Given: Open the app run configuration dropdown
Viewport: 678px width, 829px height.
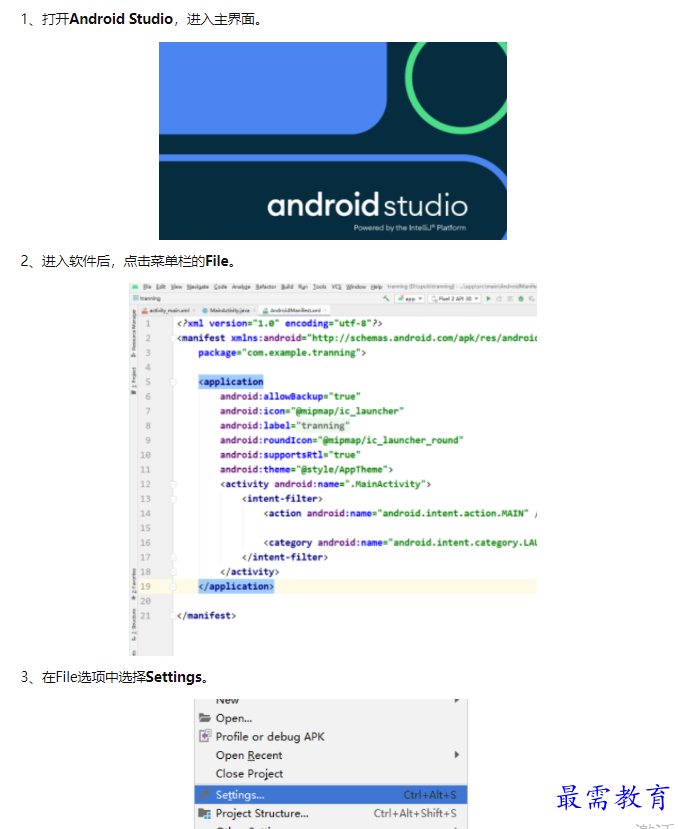Looking at the screenshot, I should (x=410, y=299).
